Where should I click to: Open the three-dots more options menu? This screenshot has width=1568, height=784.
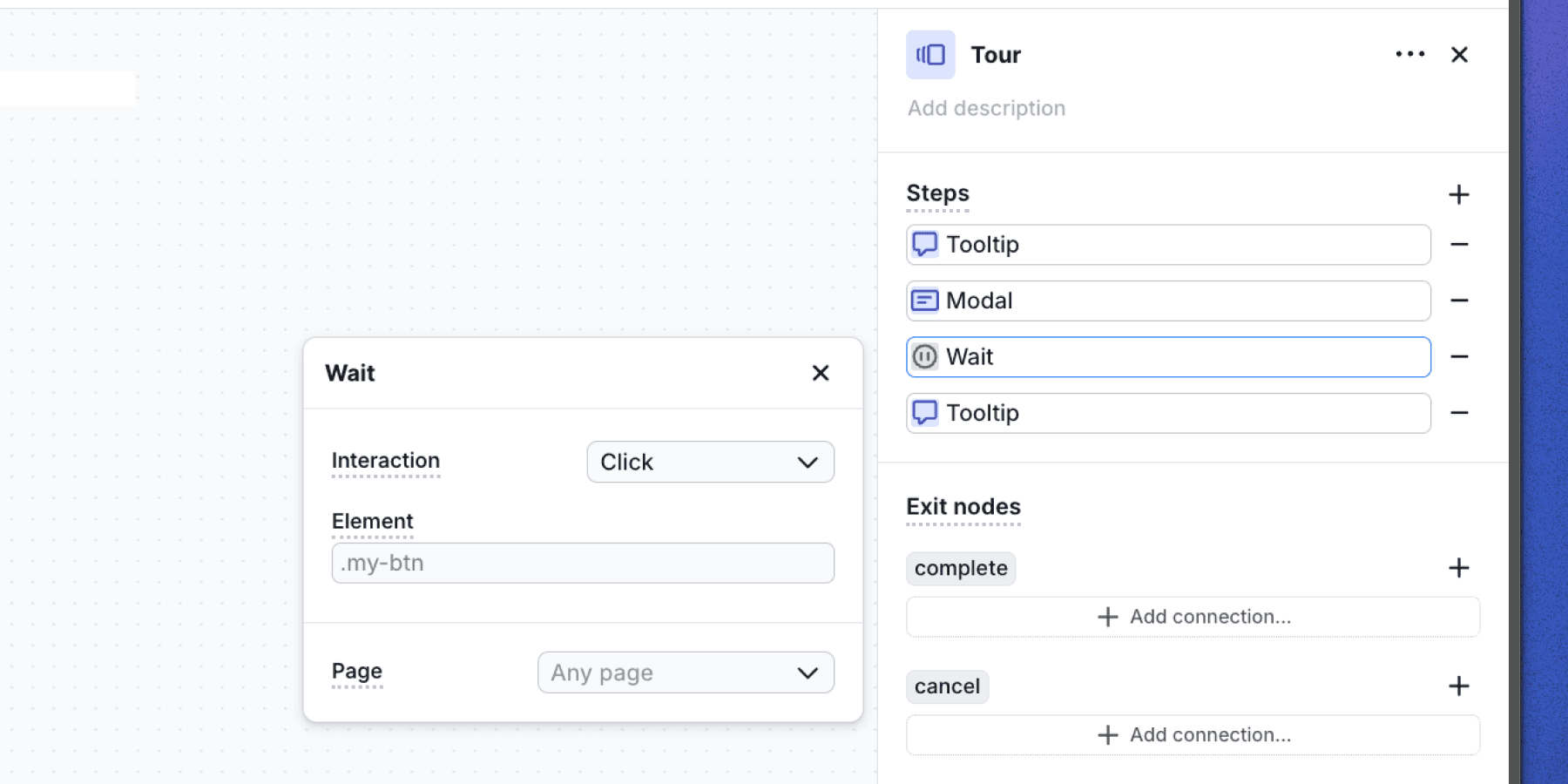[x=1409, y=54]
